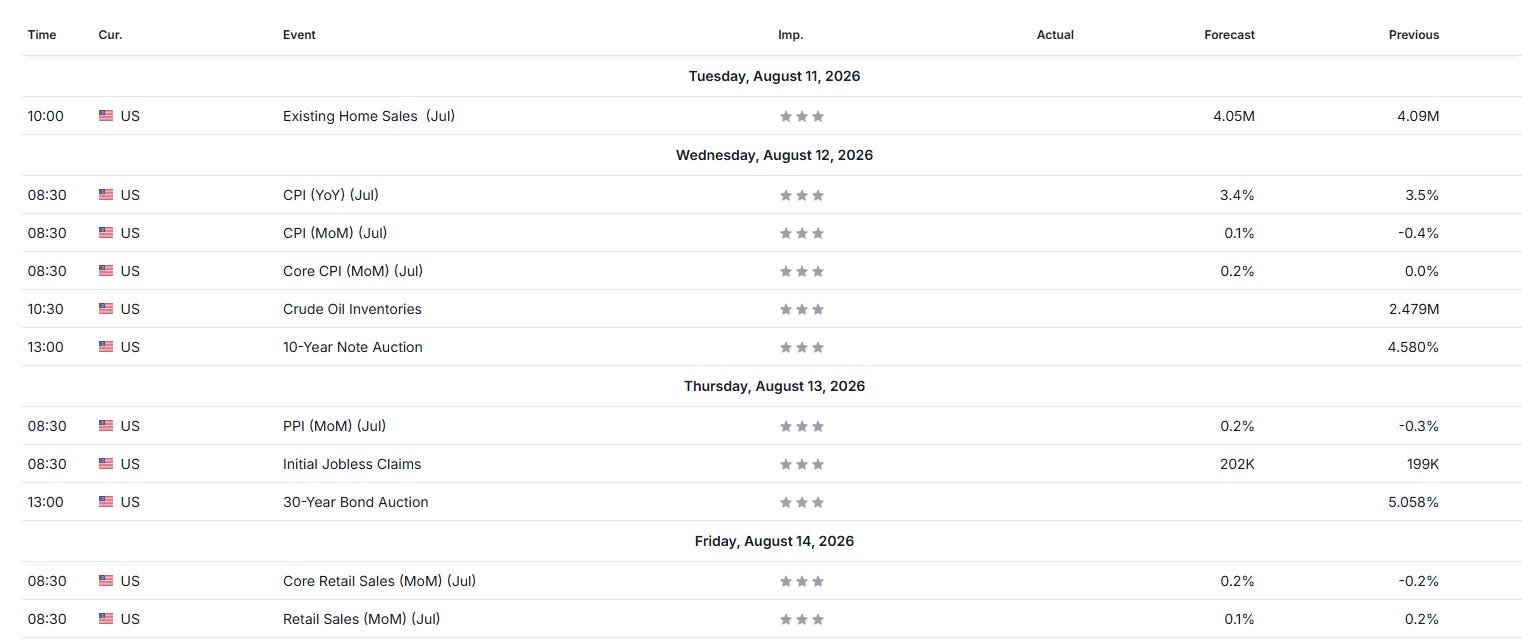Image resolution: width=1522 pixels, height=643 pixels.
Task: Click importance stars for Crude Oil Inventories
Action: pyautogui.click(x=802, y=309)
